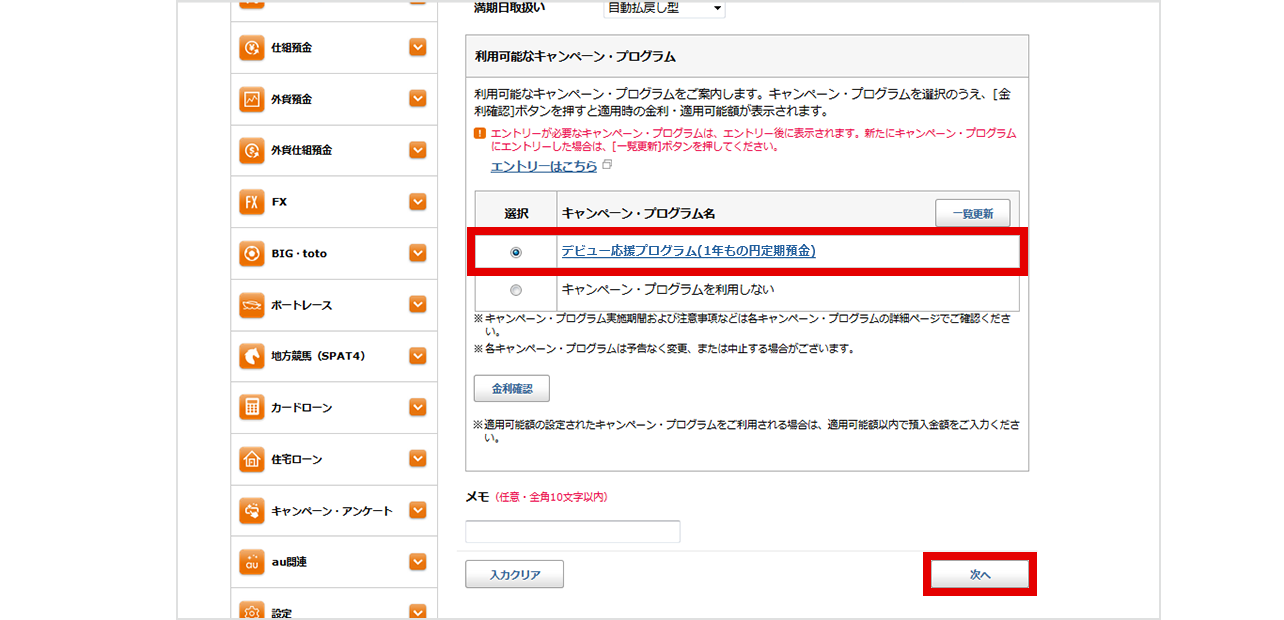Expand the au関連 menu chevron
Screen dimensions: 1284x620
point(418,562)
